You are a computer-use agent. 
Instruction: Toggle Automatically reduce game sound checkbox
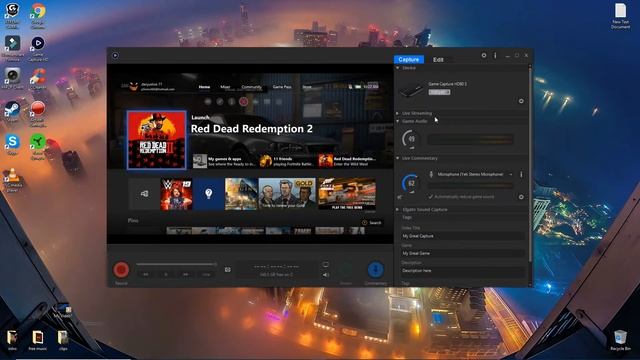point(431,197)
